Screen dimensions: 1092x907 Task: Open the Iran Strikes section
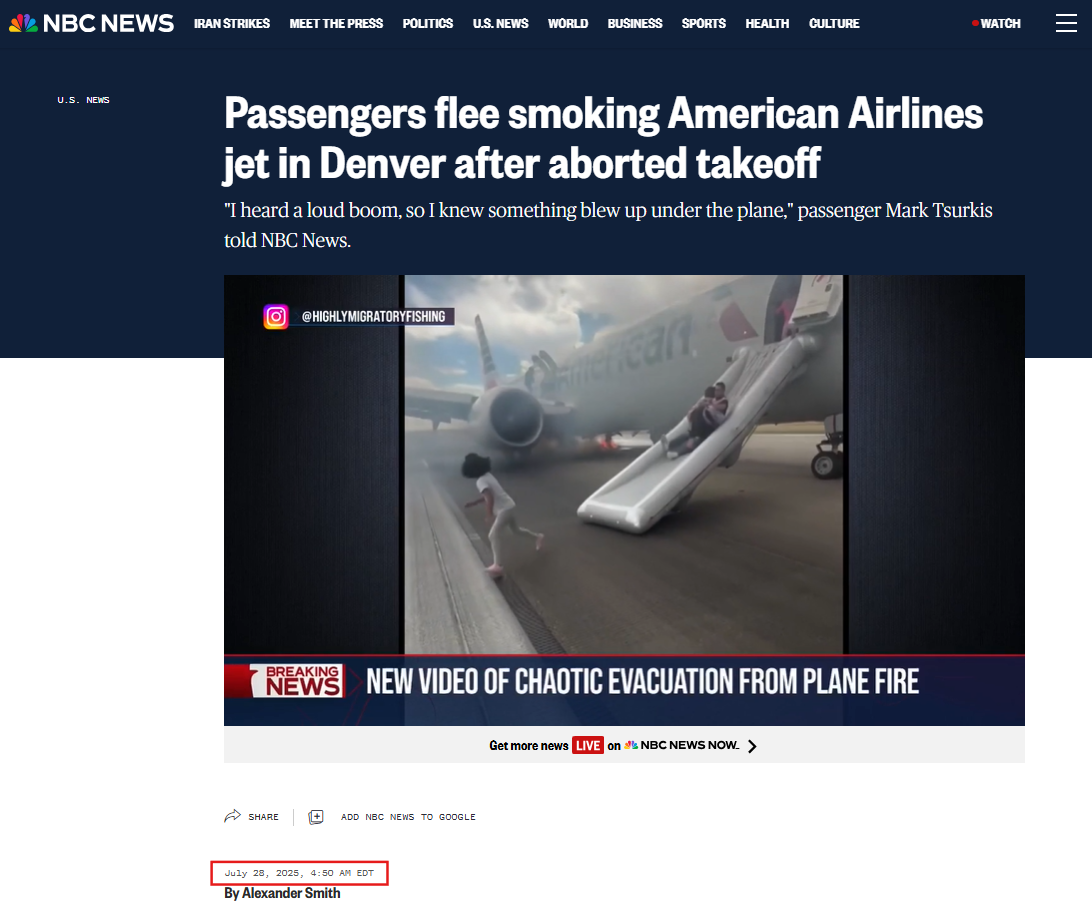point(232,24)
